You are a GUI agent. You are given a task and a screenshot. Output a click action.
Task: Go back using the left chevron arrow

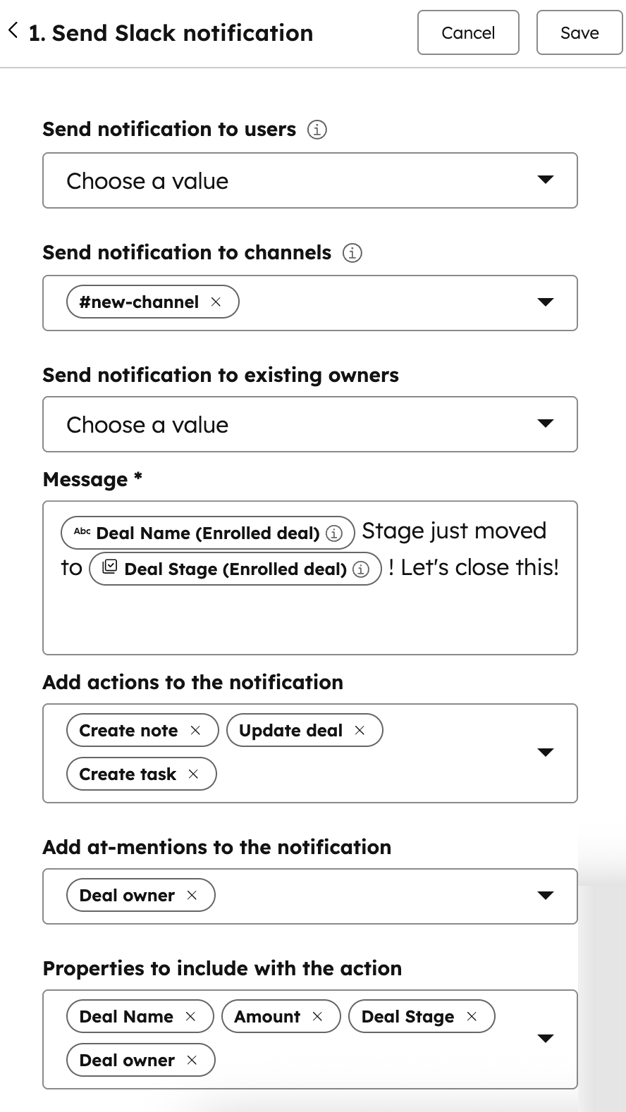pyautogui.click(x=13, y=31)
